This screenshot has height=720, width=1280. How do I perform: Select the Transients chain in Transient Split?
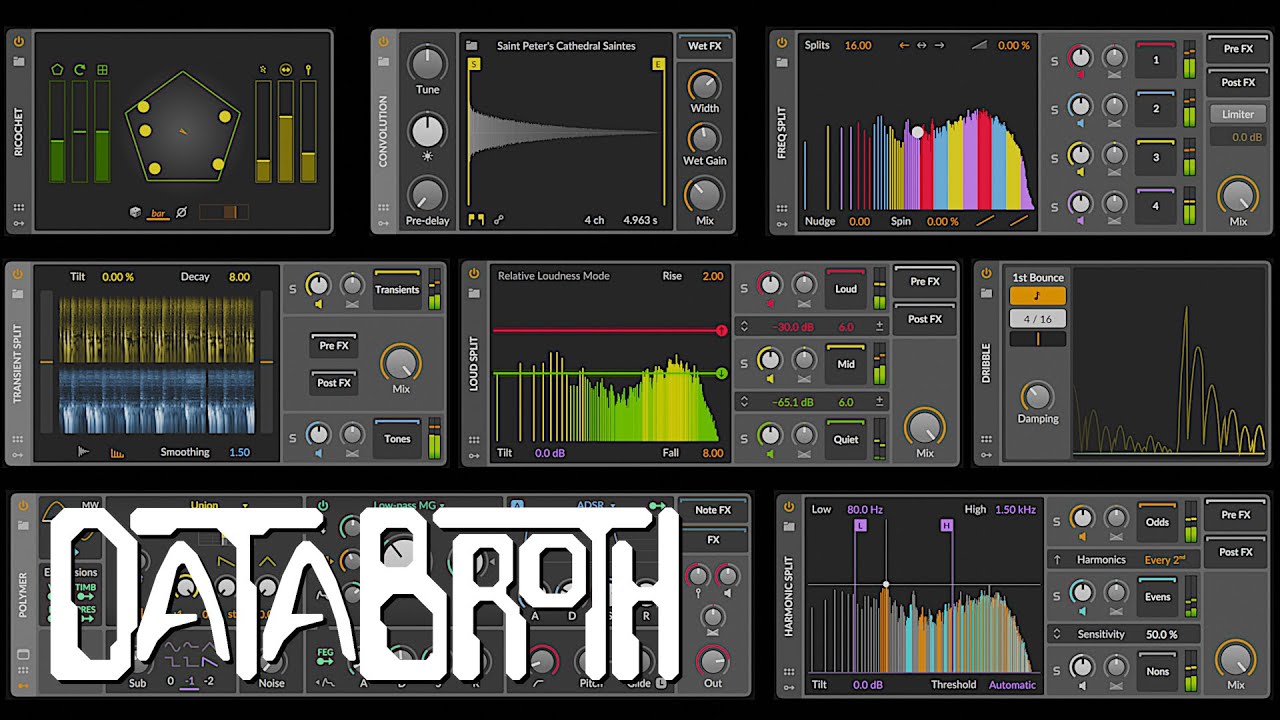[x=397, y=288]
